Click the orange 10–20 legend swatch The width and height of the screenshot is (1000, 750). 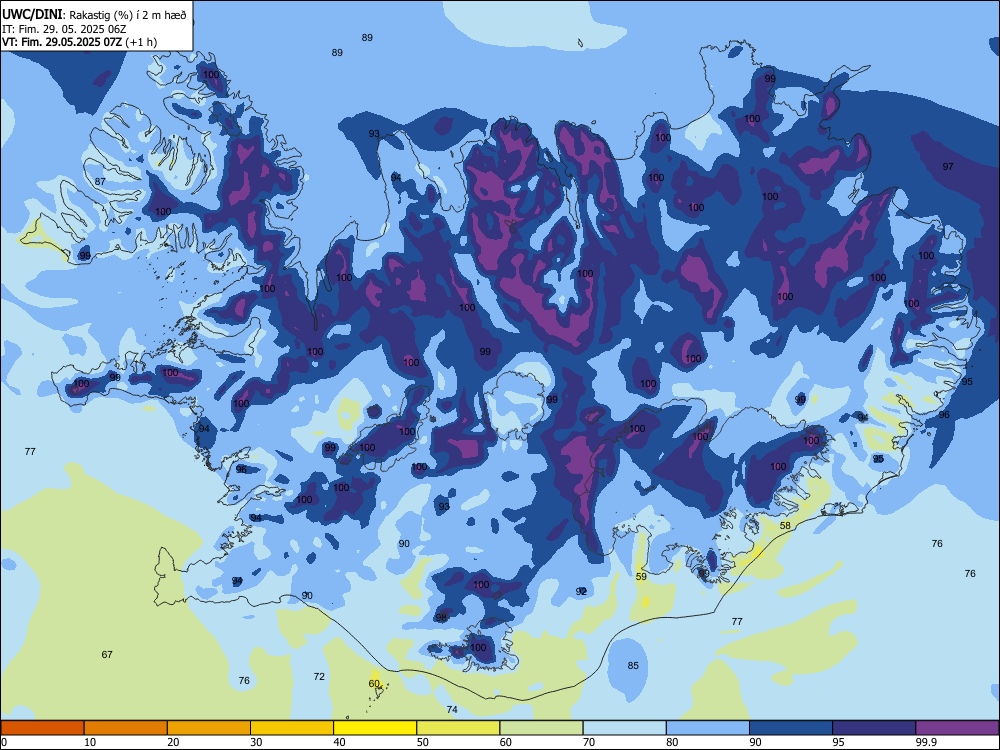tap(126, 728)
